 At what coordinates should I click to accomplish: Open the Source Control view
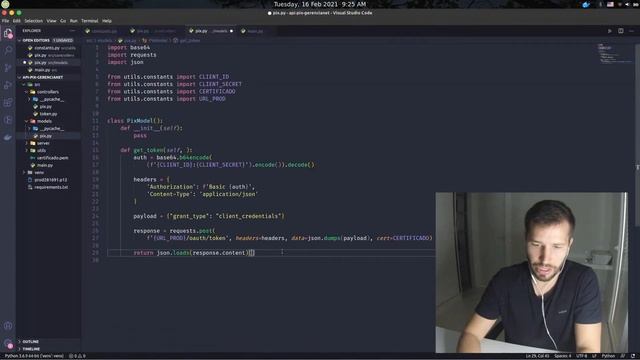click(x=8, y=68)
